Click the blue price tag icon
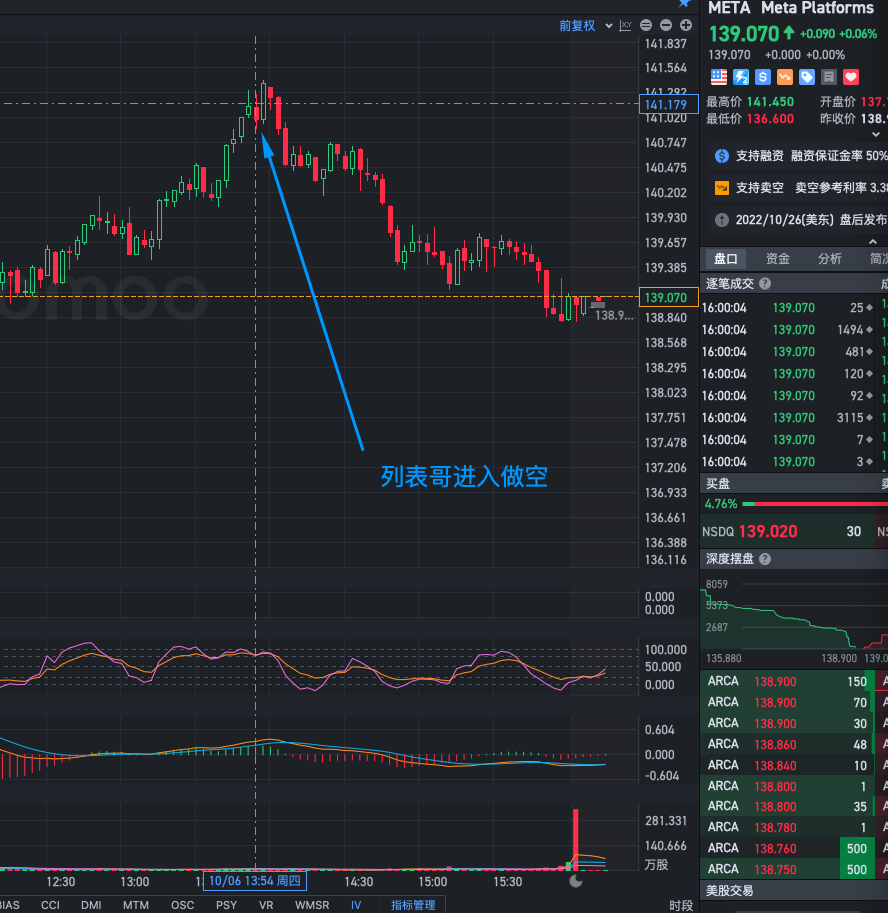The image size is (888, 913). [806, 77]
